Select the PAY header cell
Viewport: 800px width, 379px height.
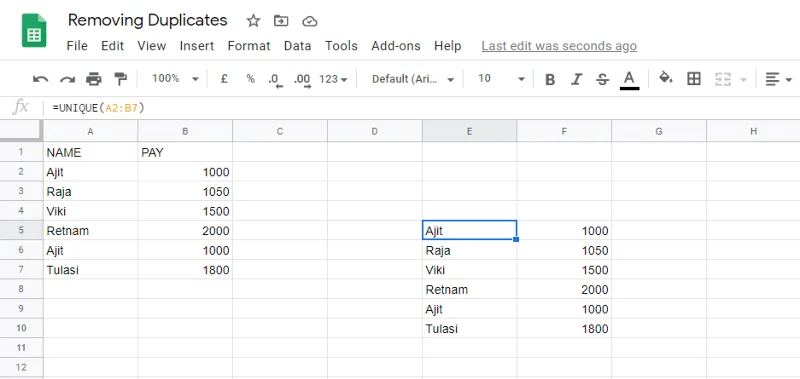(185, 152)
